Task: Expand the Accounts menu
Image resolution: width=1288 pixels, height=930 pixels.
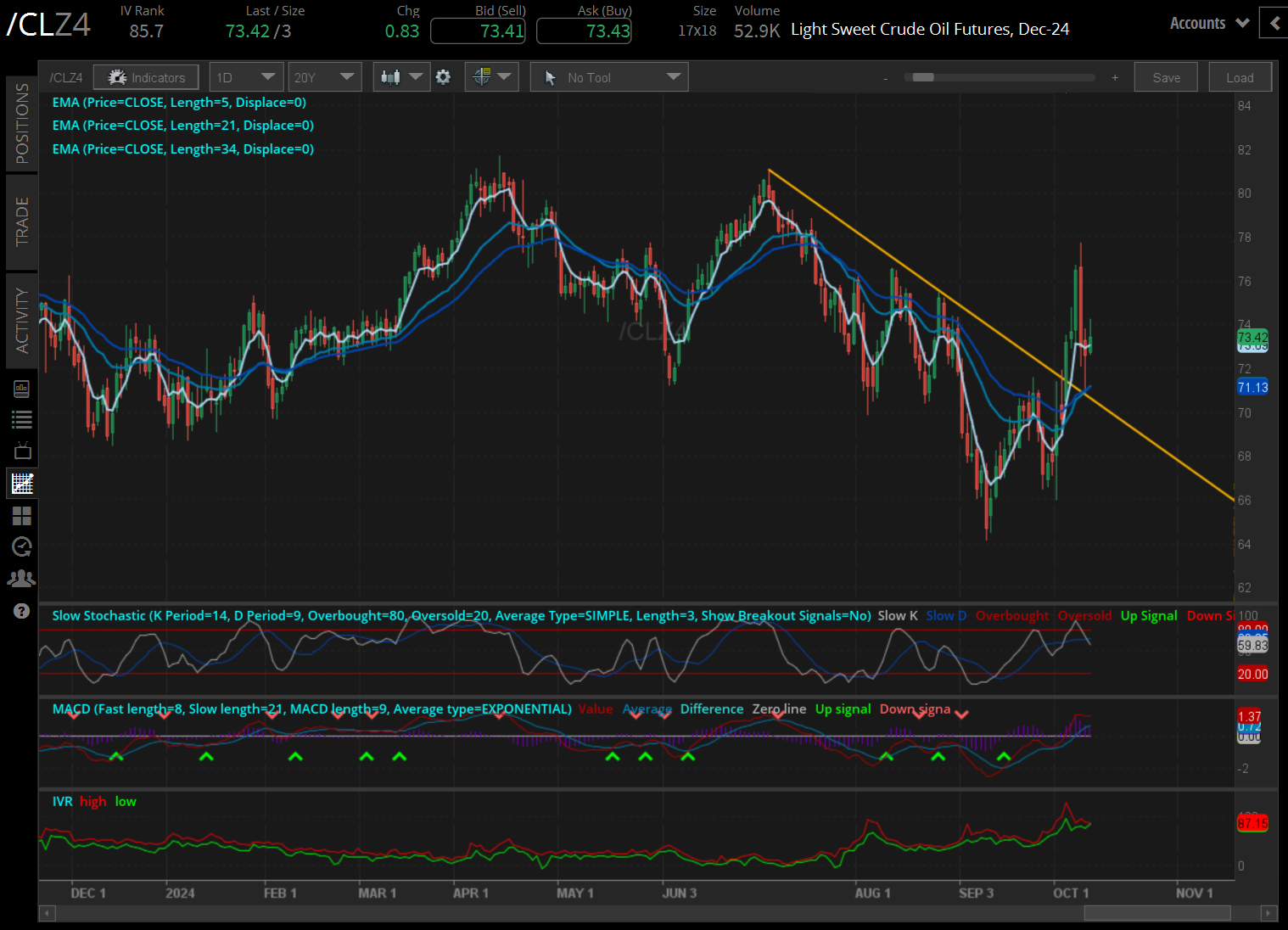Action: (x=1208, y=24)
